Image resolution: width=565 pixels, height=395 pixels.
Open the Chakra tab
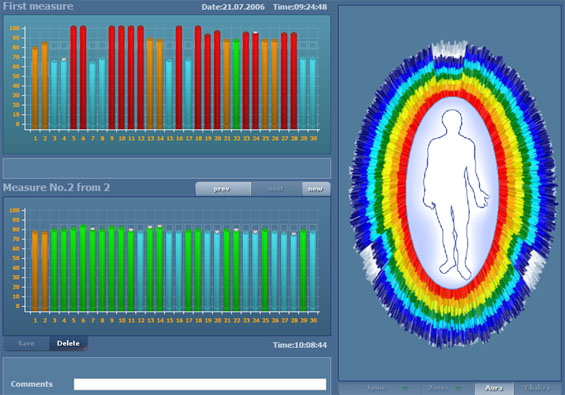coord(537,388)
